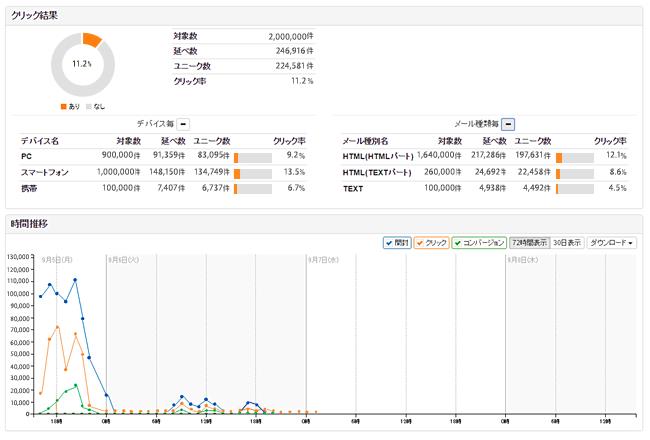
Task: Click the 24,692件 HTML(TEXTパート) value
Action: click(x=490, y=172)
